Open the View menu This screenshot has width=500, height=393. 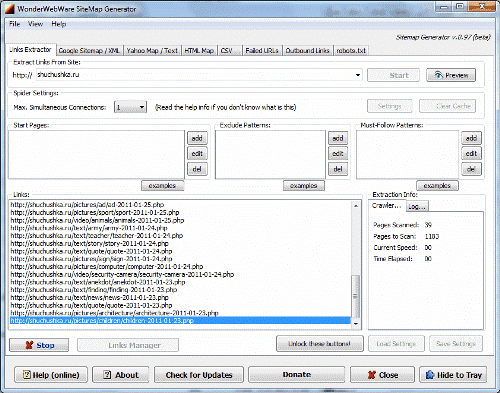(35, 24)
